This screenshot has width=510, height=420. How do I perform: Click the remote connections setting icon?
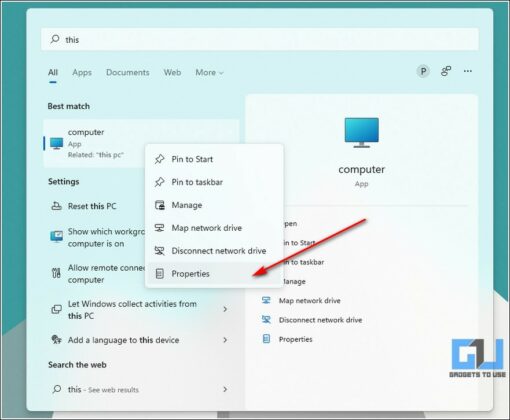(56, 273)
